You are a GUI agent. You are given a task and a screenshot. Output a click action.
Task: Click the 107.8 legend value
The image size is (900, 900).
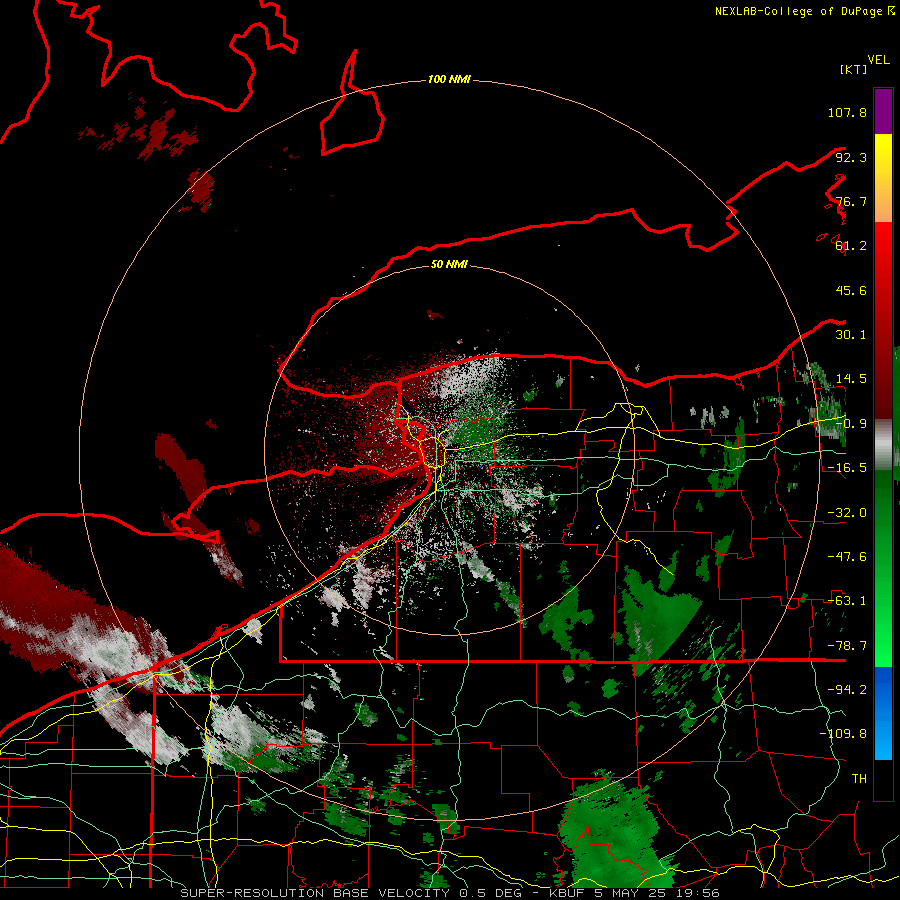(x=847, y=112)
